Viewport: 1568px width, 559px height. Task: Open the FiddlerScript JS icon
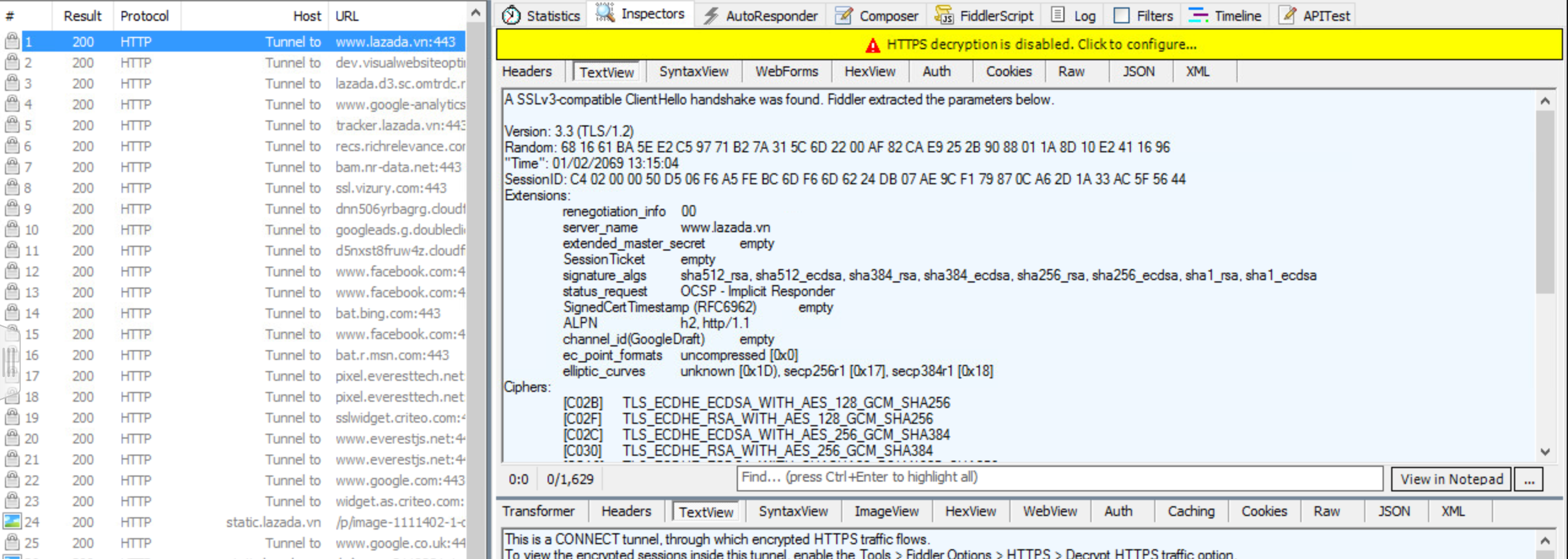(944, 15)
